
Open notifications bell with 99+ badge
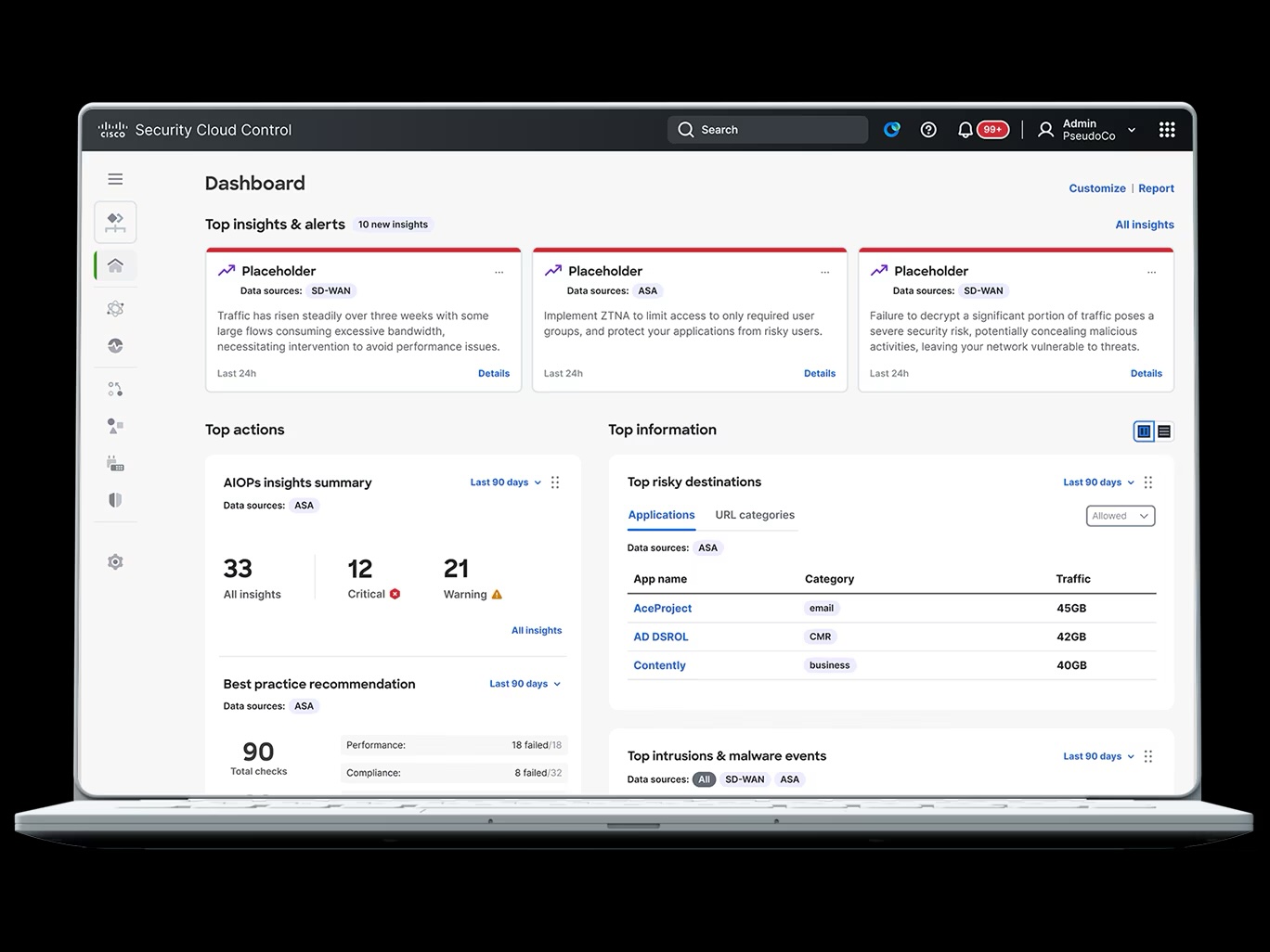coord(982,130)
